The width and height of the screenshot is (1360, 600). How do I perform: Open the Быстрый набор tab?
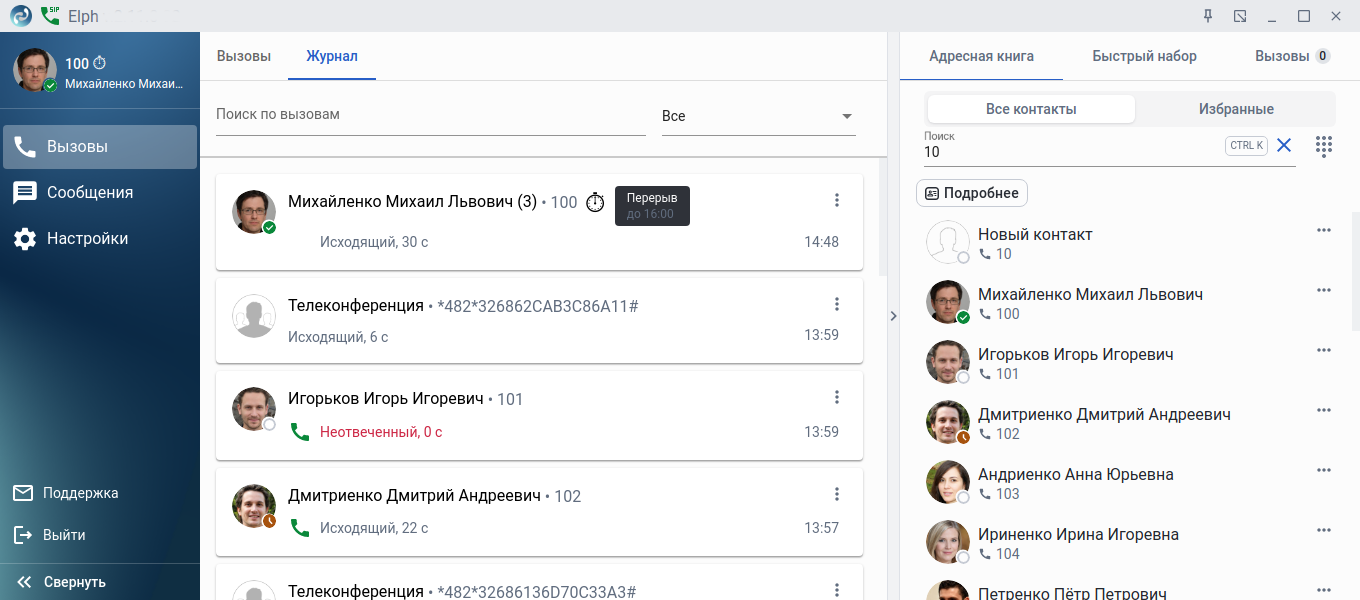[1144, 56]
